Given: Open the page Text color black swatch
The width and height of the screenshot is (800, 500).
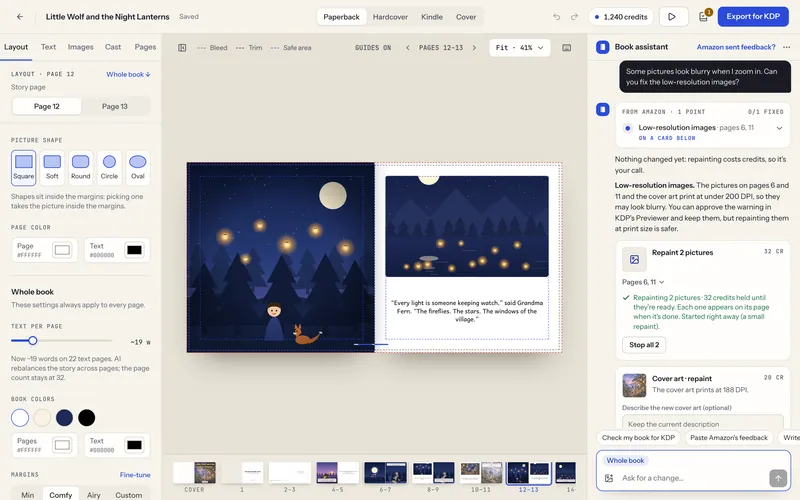Looking at the screenshot, I should [x=134, y=250].
